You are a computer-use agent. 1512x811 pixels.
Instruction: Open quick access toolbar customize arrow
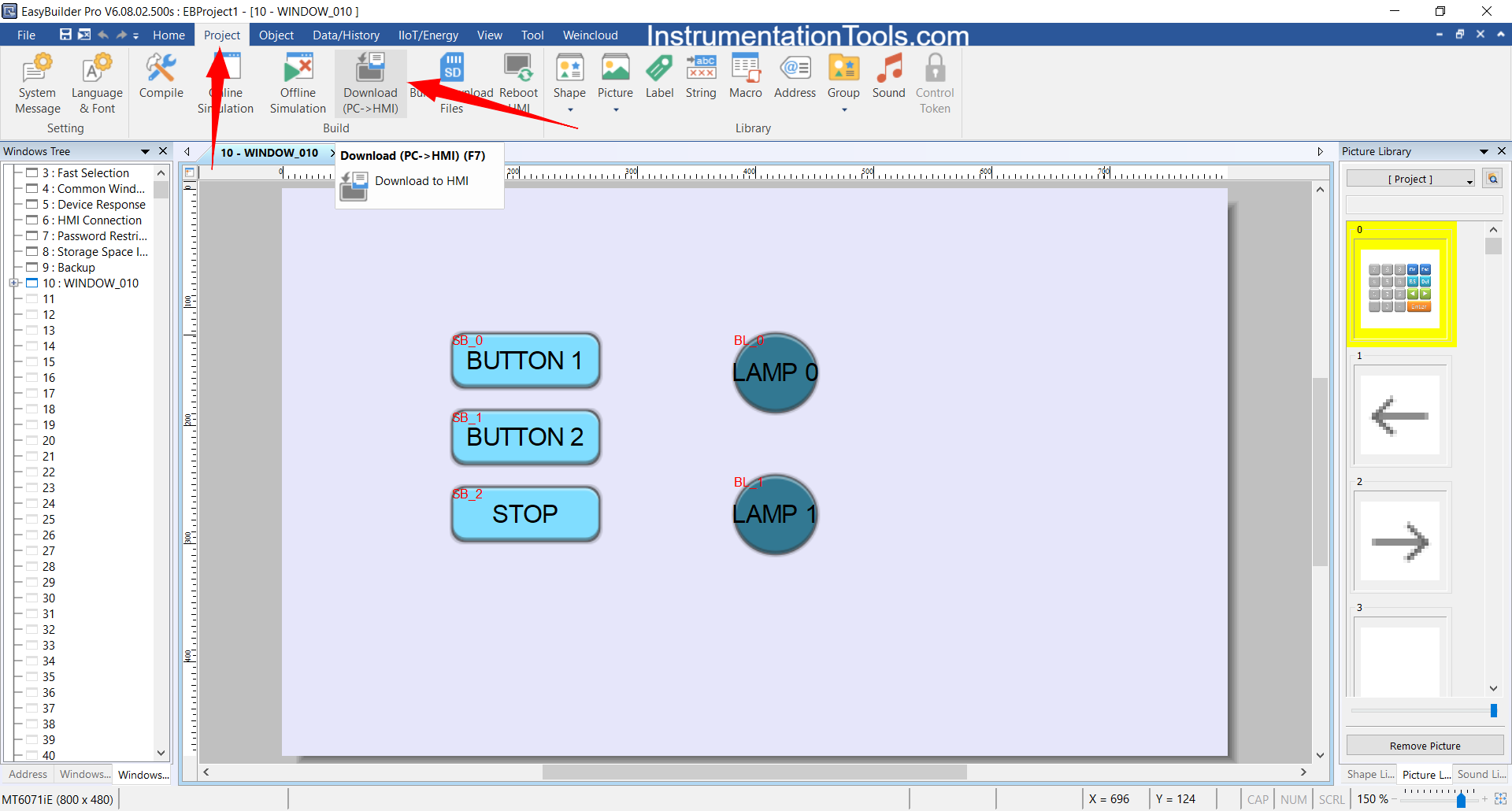tap(135, 35)
